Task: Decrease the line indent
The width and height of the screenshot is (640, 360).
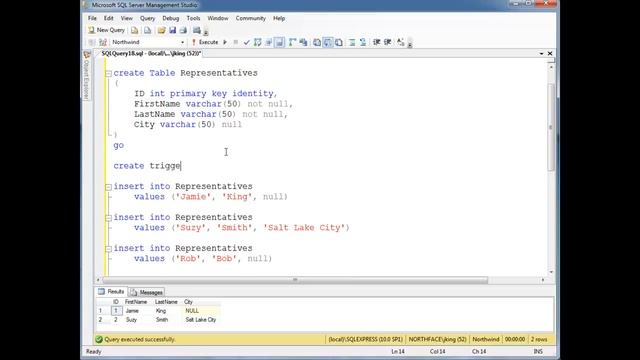Action: point(376,42)
